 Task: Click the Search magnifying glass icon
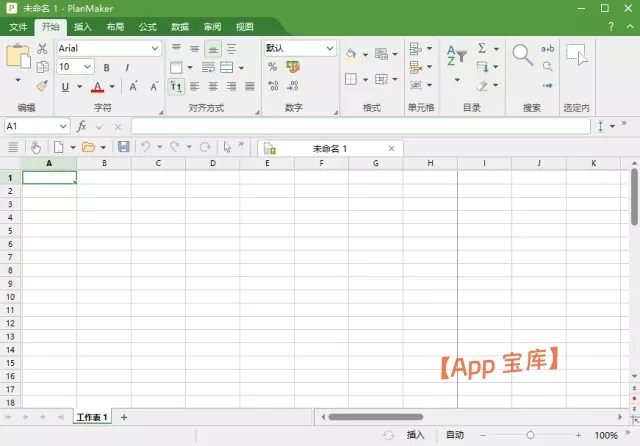coord(522,55)
